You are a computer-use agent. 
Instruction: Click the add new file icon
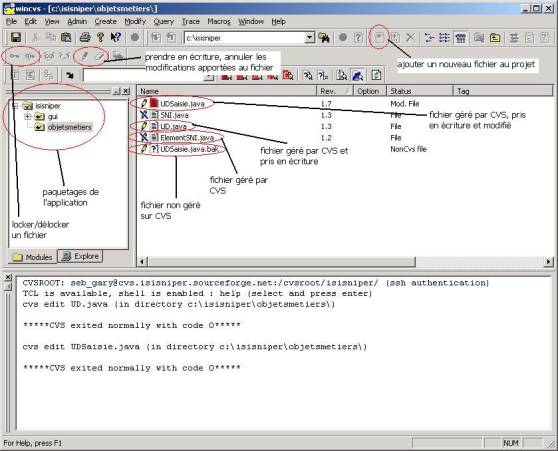379,37
